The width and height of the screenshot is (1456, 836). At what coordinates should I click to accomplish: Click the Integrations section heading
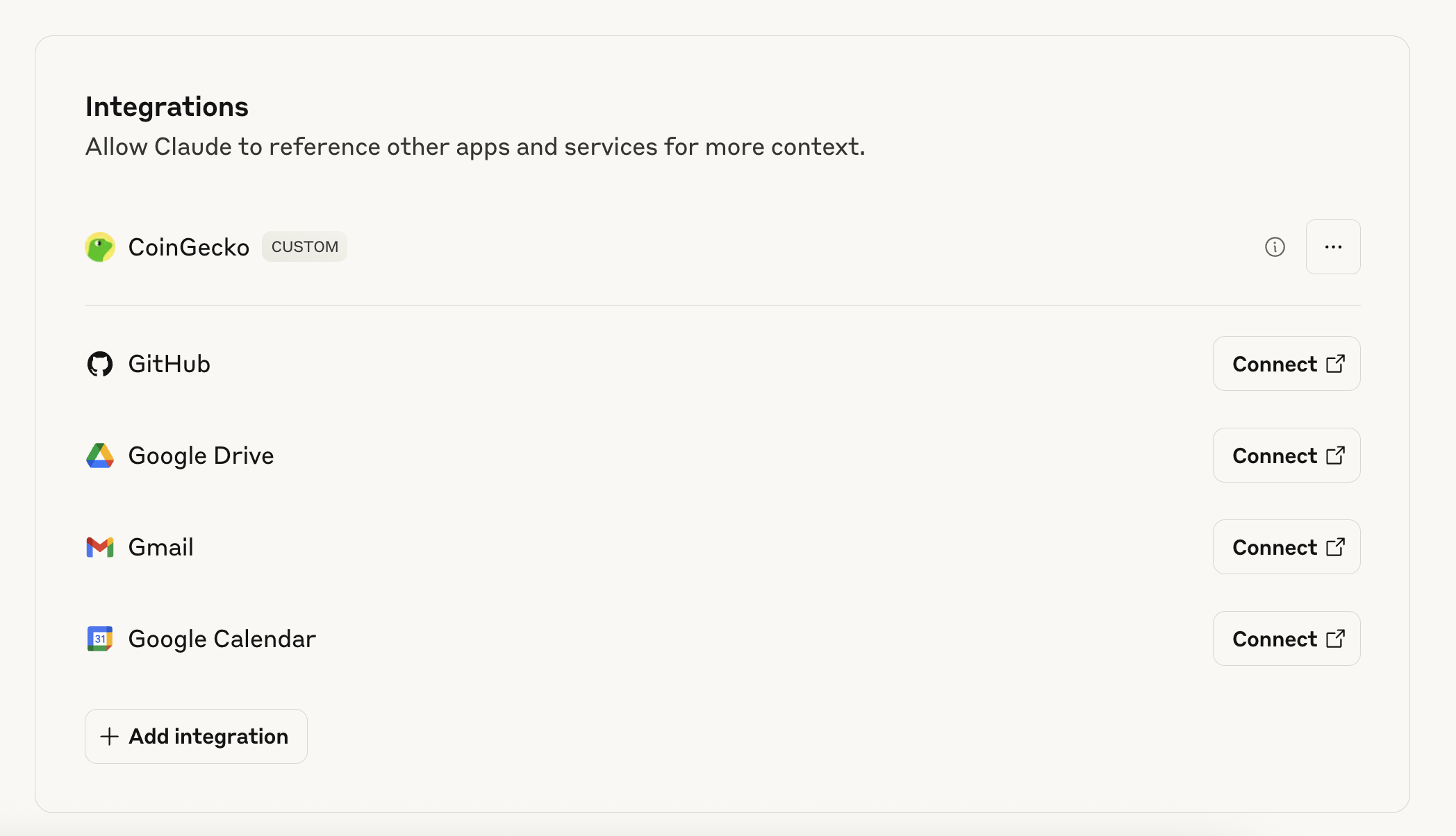pyautogui.click(x=167, y=107)
